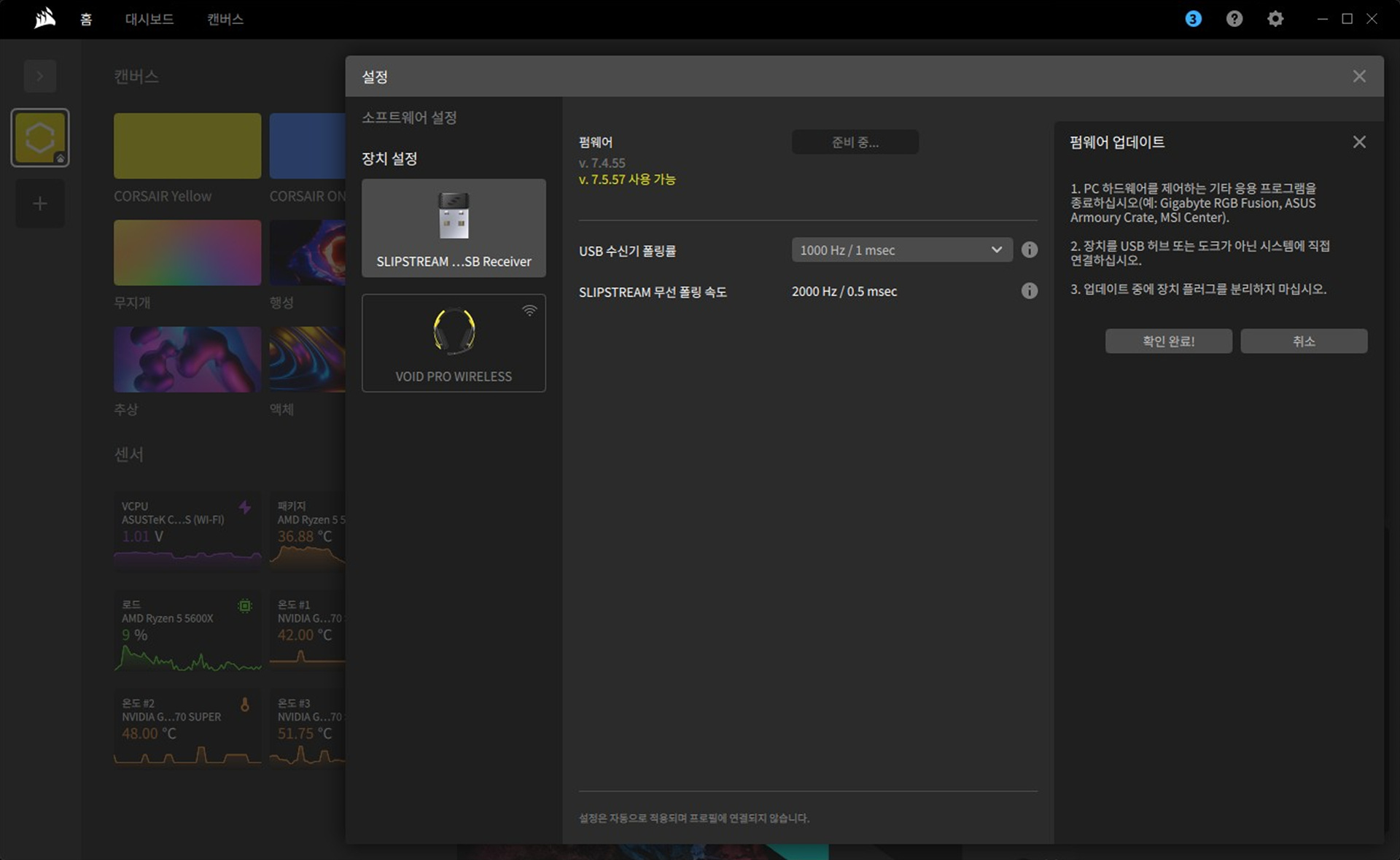Screen dimensions: 1400x860
Task: Click info icon beside USB 수신기 폴링률
Action: (x=1029, y=250)
